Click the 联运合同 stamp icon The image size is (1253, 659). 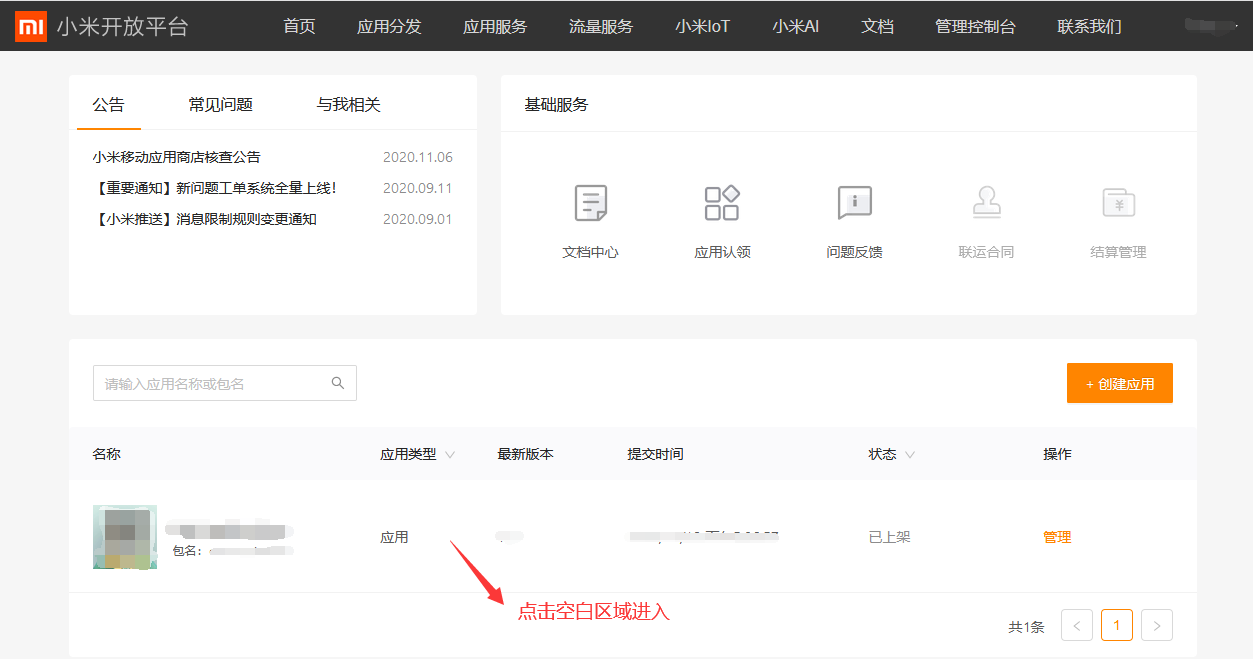(x=986, y=203)
